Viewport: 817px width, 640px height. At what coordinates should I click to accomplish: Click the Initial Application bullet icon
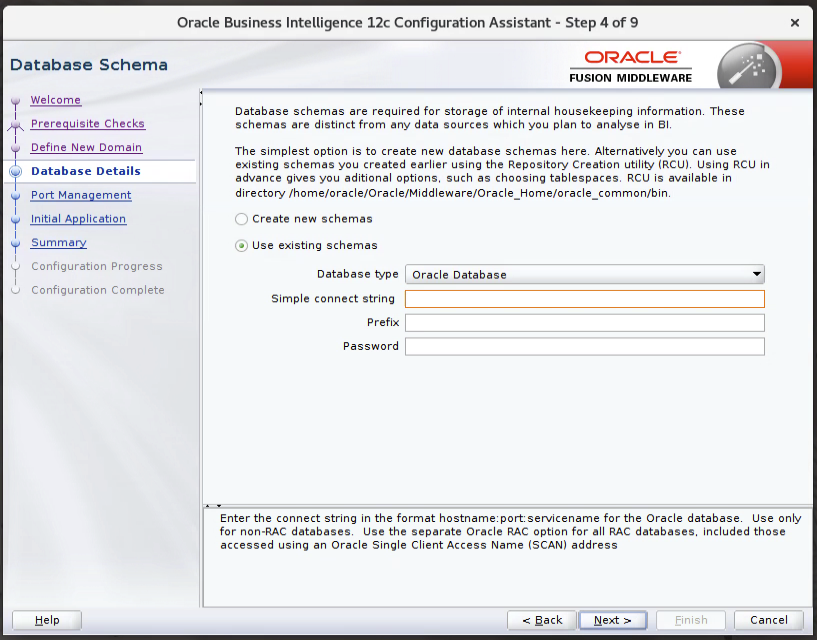(16, 219)
